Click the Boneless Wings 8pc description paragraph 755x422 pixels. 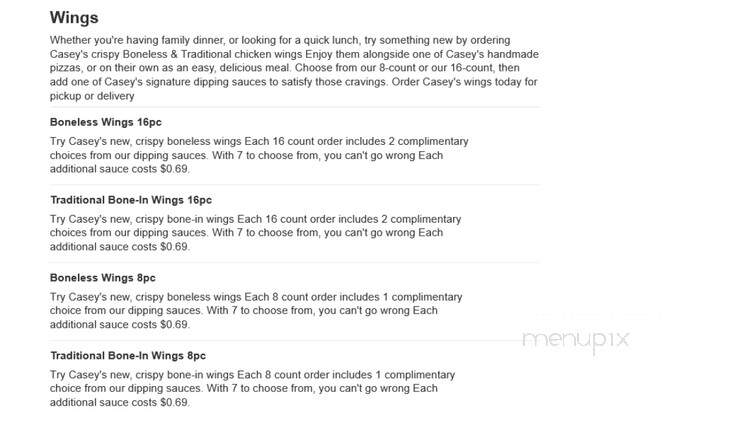tap(256, 311)
